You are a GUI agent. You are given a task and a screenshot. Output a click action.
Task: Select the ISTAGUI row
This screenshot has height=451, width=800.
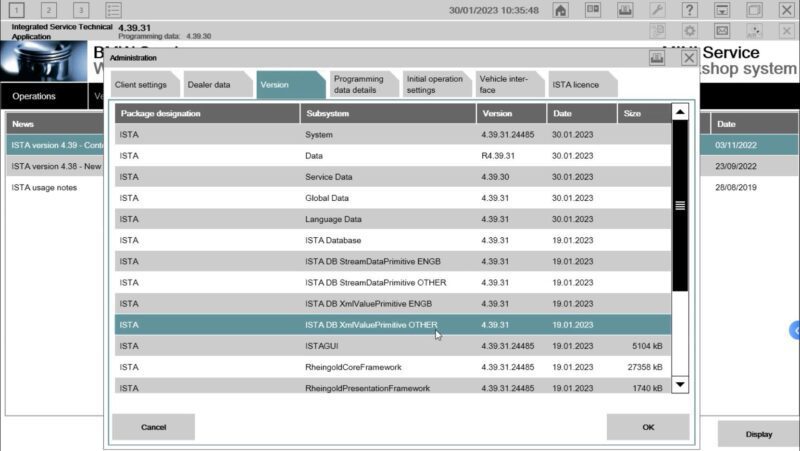393,346
